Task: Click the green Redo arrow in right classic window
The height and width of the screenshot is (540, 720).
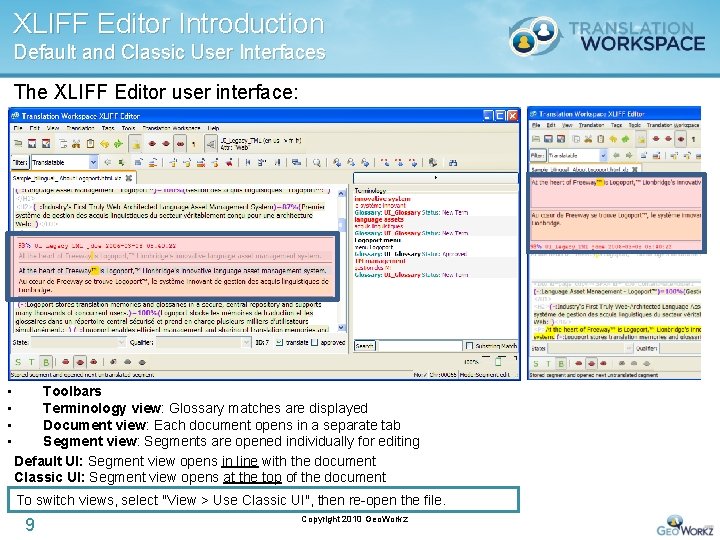Action: 625,139
